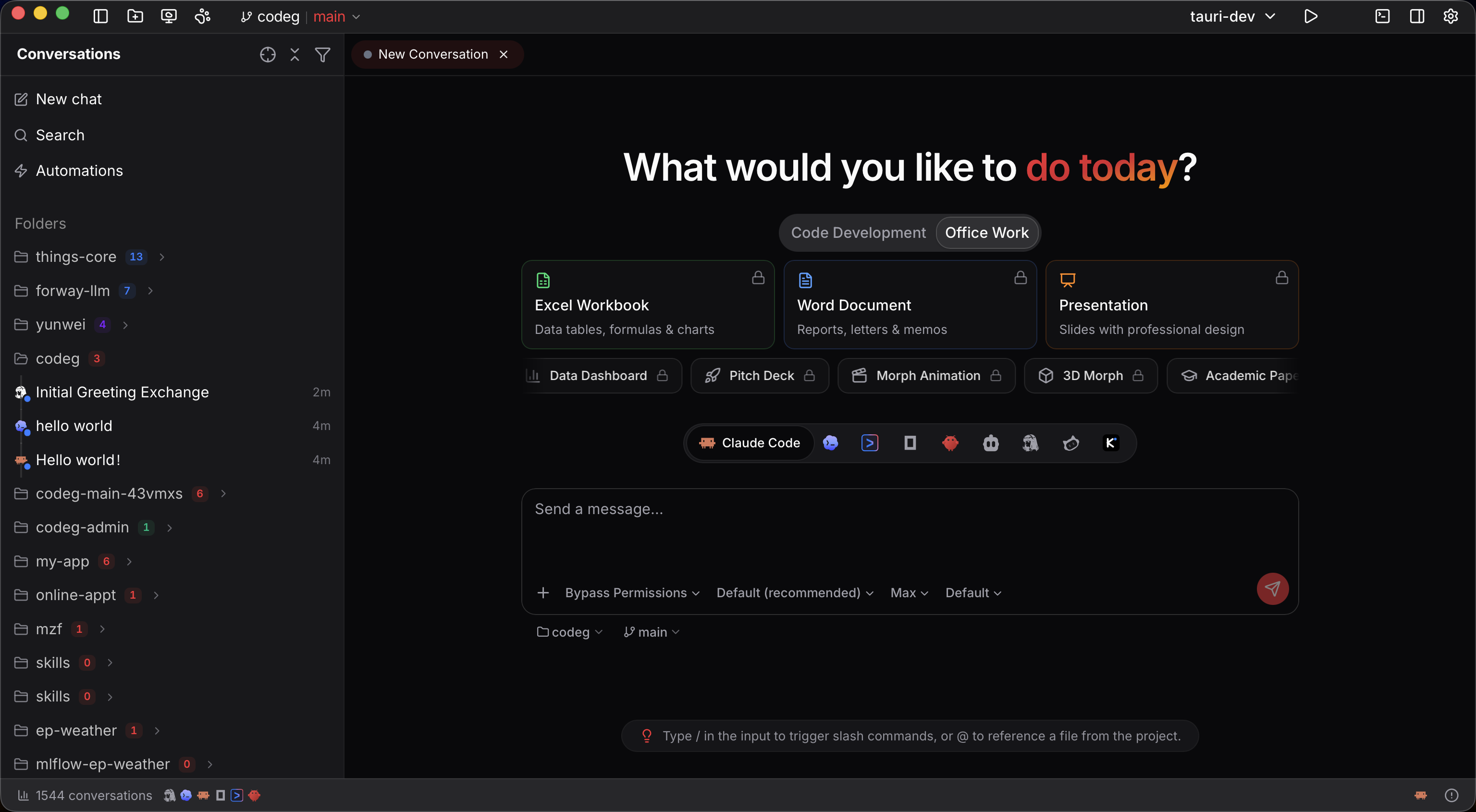Select the Pitch Deck chip
Viewport: 1476px width, 812px height.
tap(760, 376)
